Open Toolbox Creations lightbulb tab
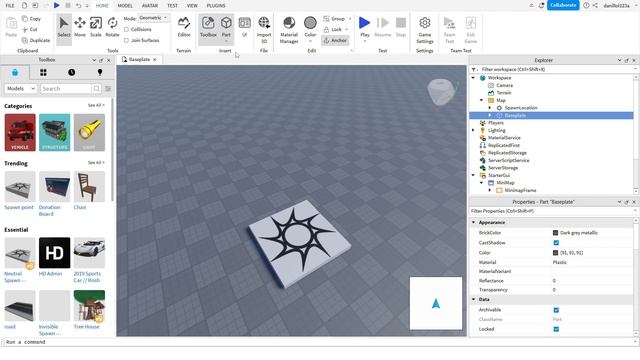 pyautogui.click(x=100, y=72)
